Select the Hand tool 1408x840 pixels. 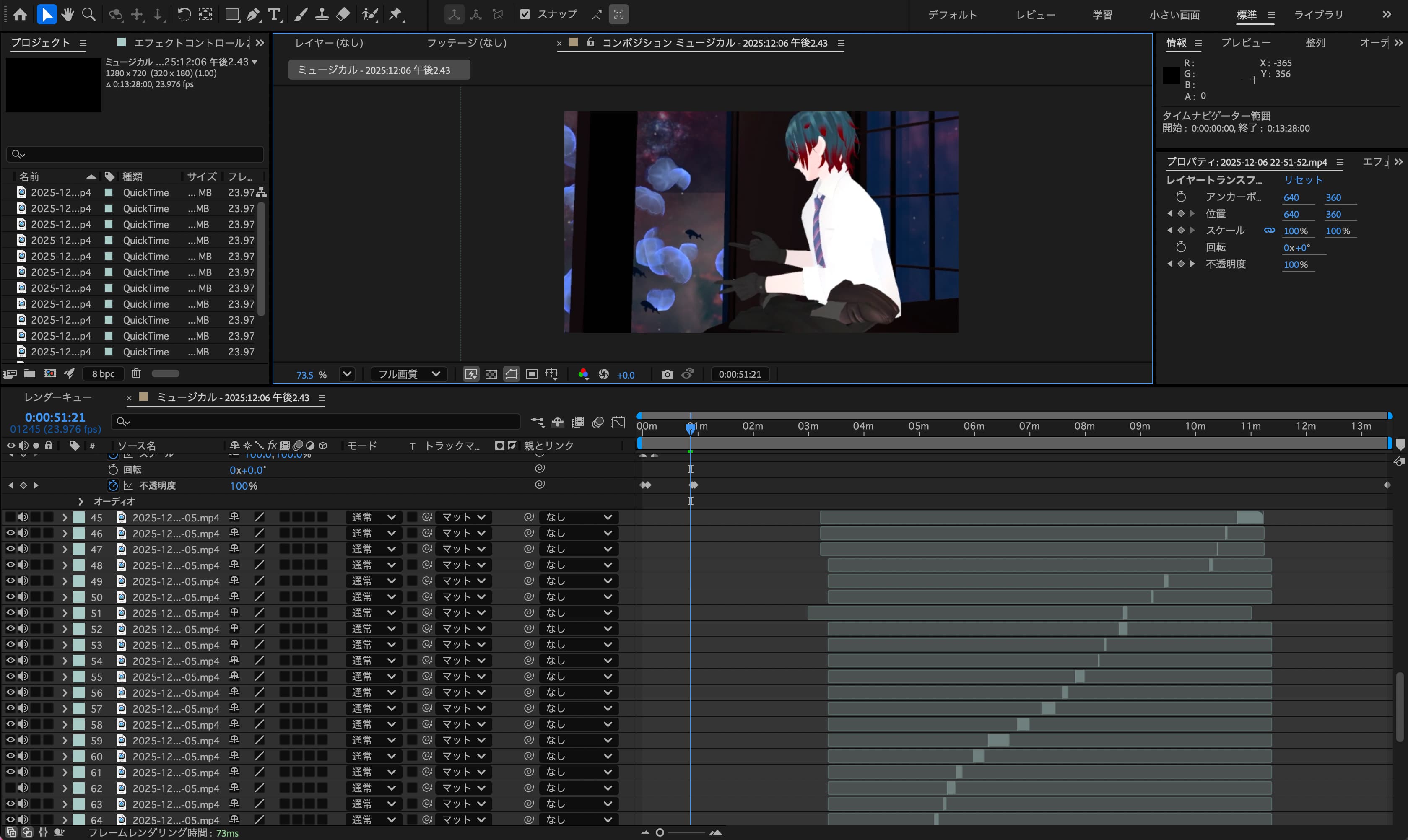pyautogui.click(x=68, y=15)
